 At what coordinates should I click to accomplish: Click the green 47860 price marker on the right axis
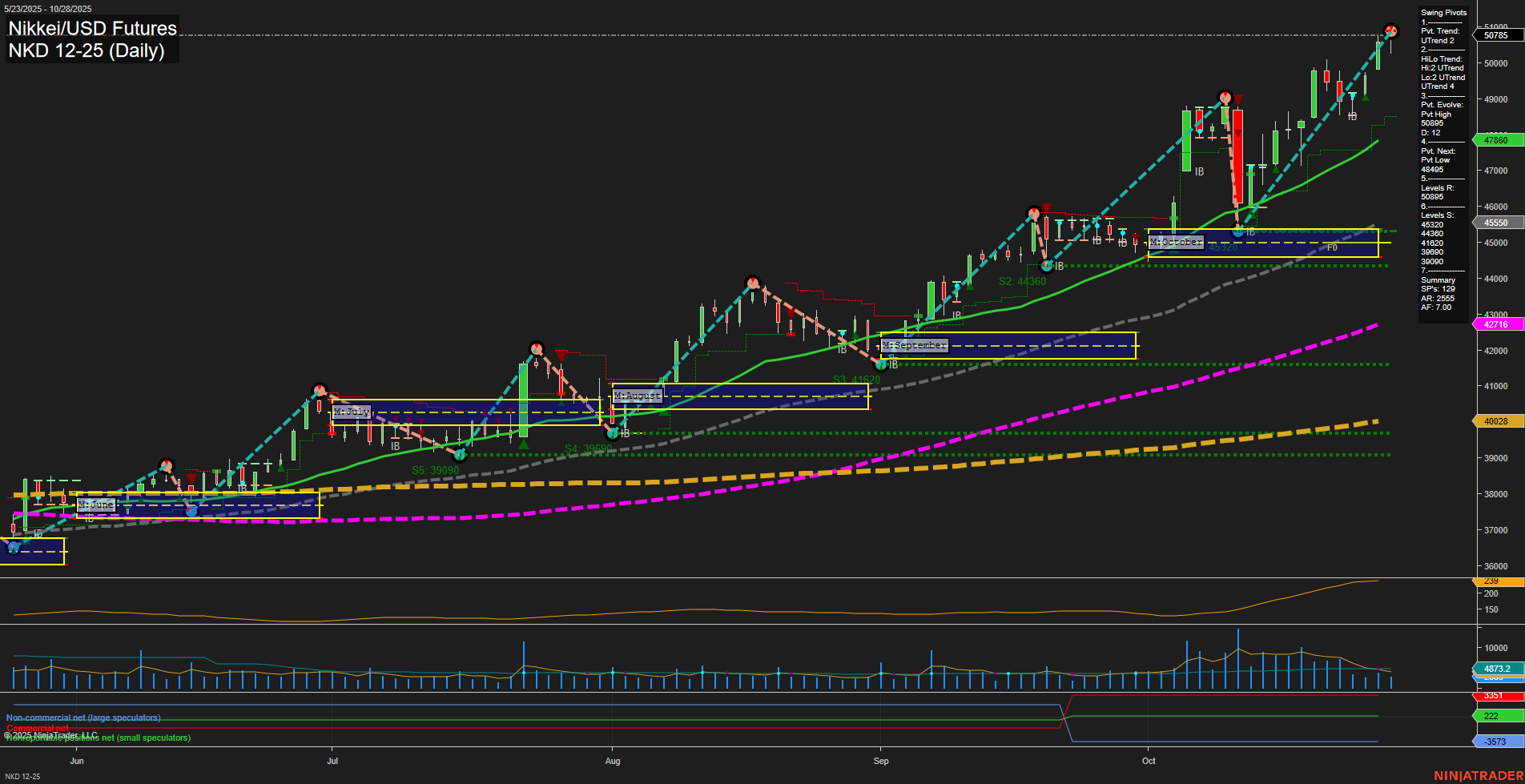point(1495,139)
